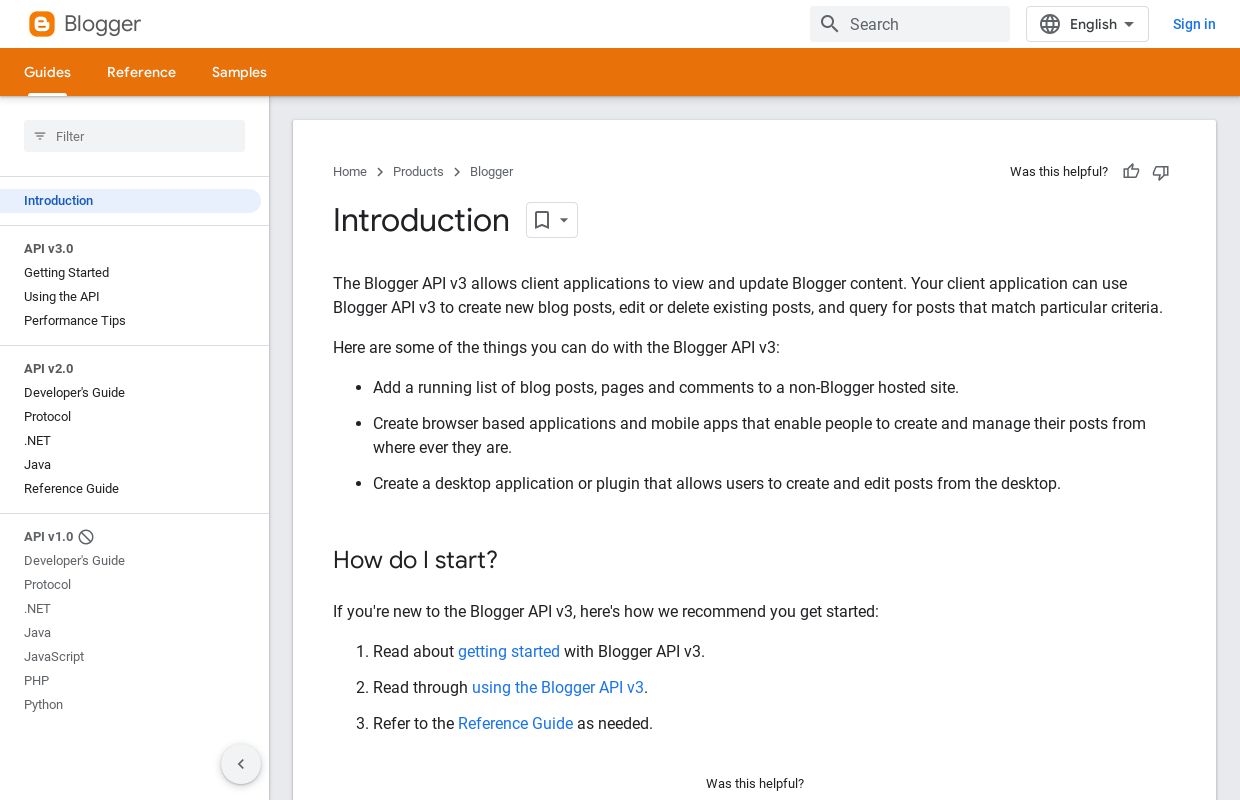Collapse the sidebar with the chevron button
Image resolution: width=1240 pixels, height=800 pixels.
pos(241,764)
